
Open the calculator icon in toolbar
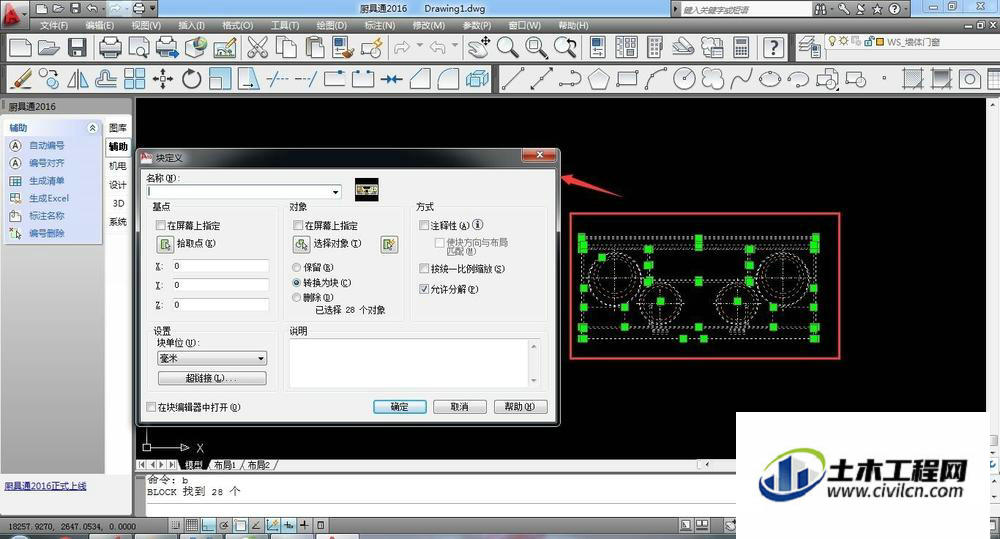tap(740, 47)
